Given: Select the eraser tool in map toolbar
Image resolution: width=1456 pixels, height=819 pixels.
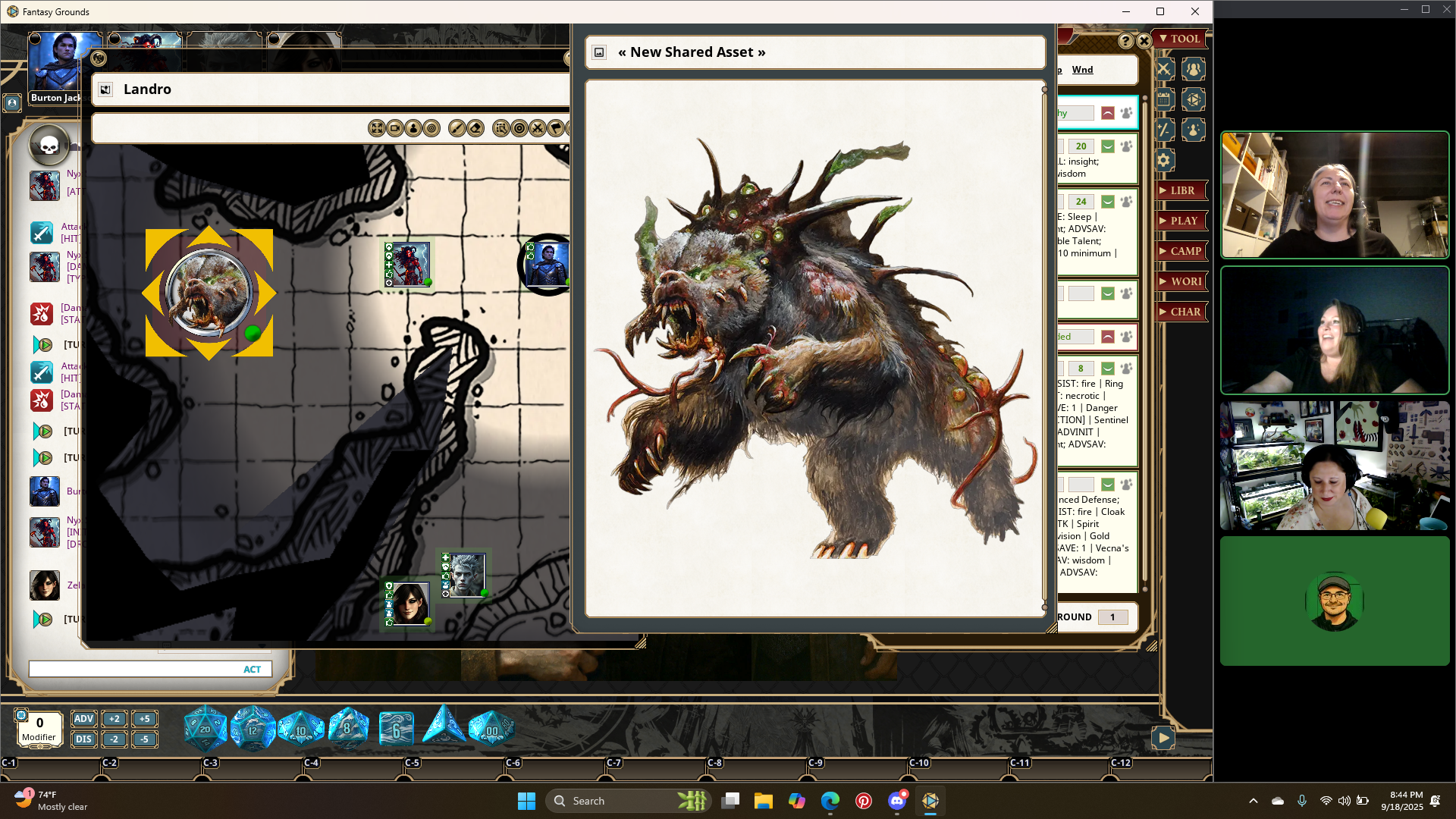Looking at the screenshot, I should (x=475, y=128).
